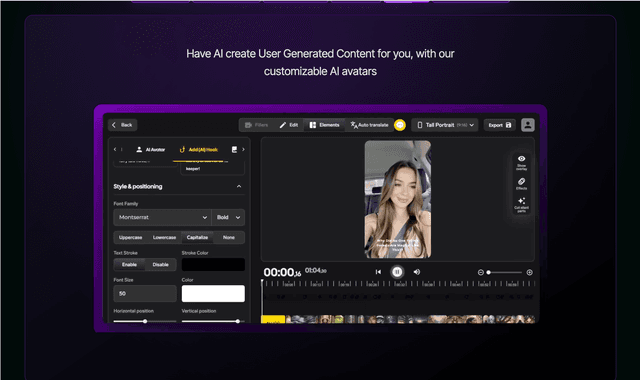
Task: Disable the text stroke
Action: point(160,264)
